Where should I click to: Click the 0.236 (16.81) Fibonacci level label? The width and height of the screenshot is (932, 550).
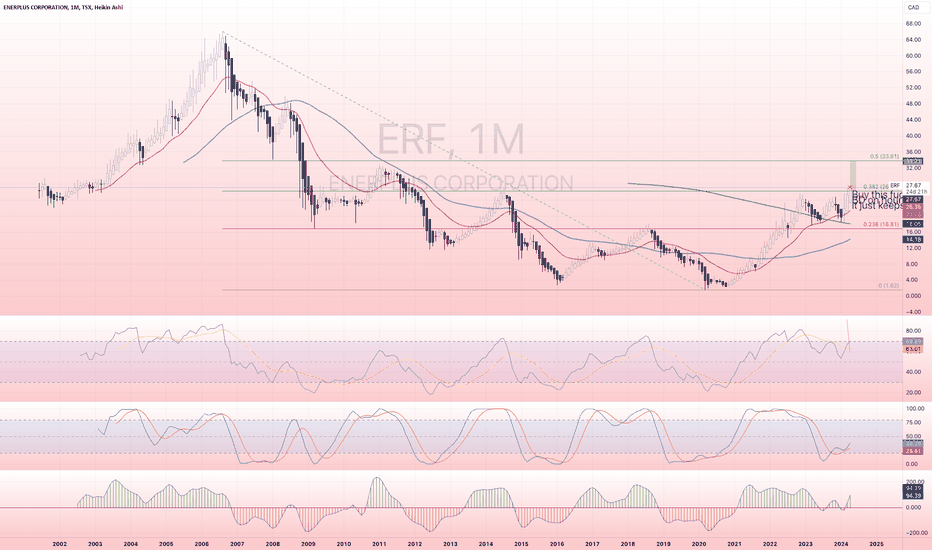[x=879, y=224]
